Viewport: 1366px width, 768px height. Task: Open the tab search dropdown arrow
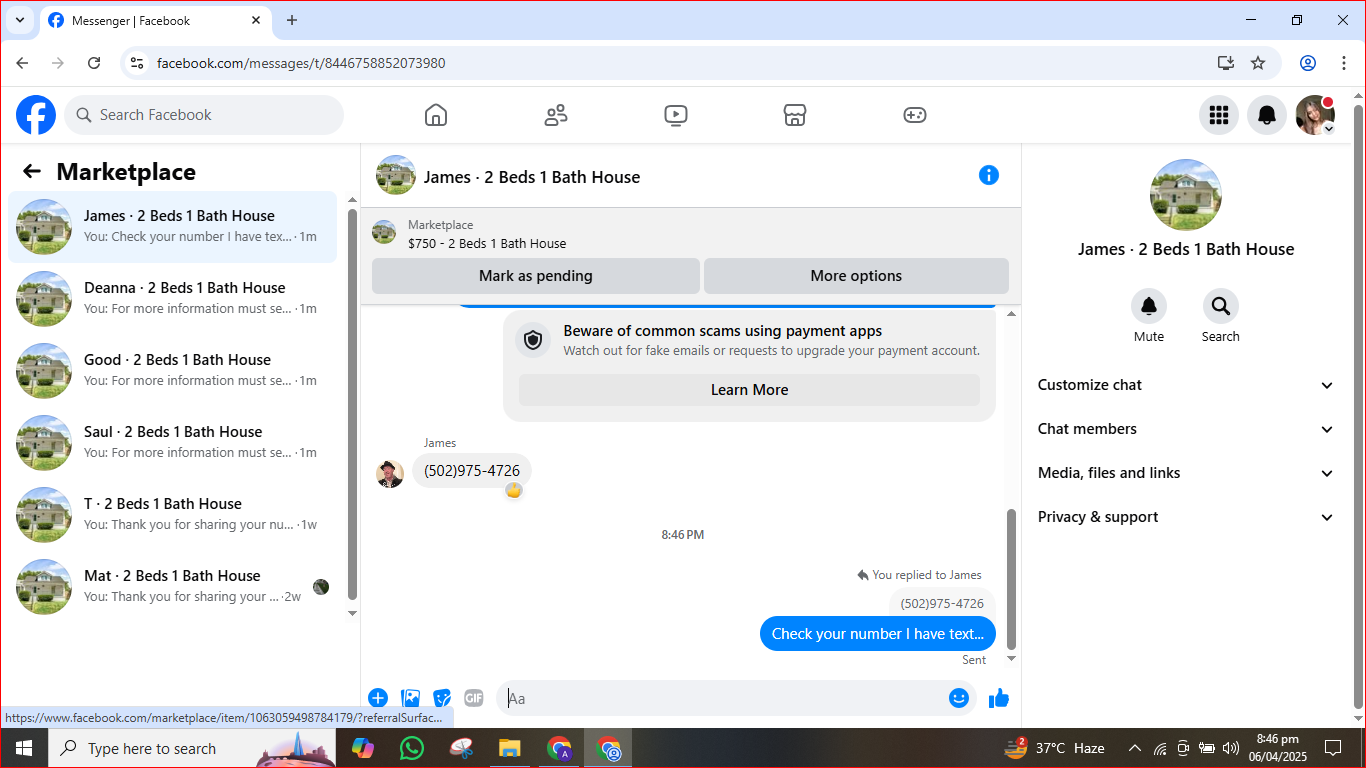pos(19,20)
